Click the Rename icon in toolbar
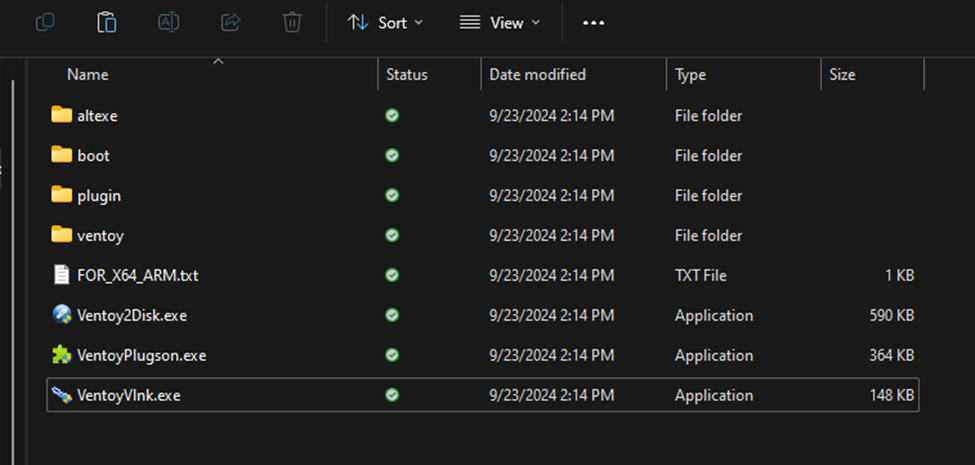Image resolution: width=975 pixels, height=465 pixels. click(169, 22)
